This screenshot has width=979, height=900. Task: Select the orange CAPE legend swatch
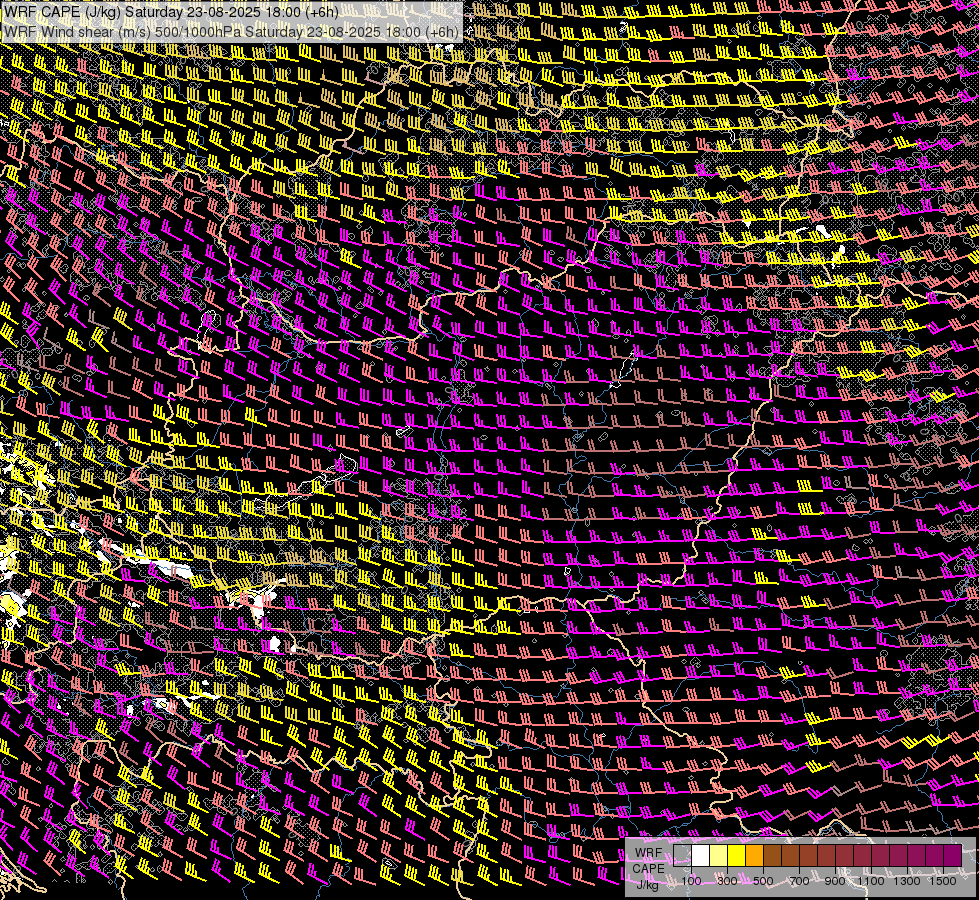[x=754, y=855]
